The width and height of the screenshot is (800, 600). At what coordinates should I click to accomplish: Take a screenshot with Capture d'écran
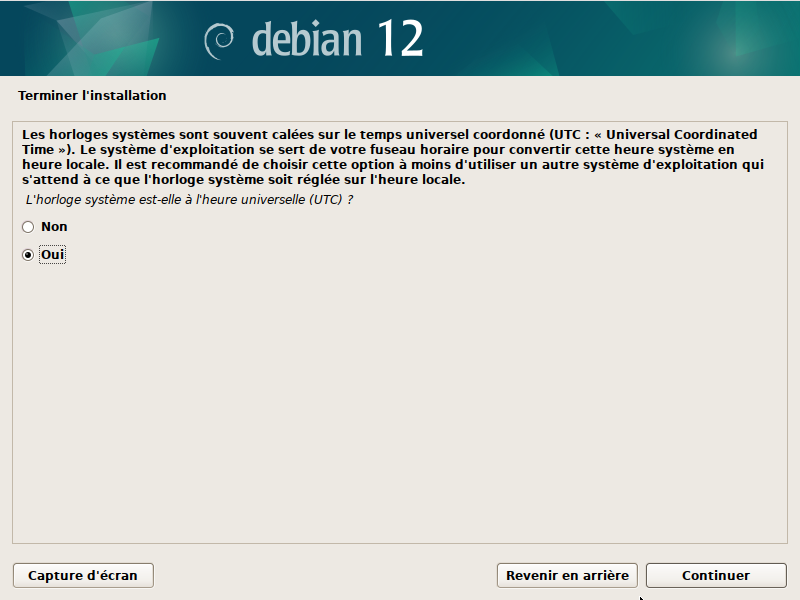pos(83,576)
